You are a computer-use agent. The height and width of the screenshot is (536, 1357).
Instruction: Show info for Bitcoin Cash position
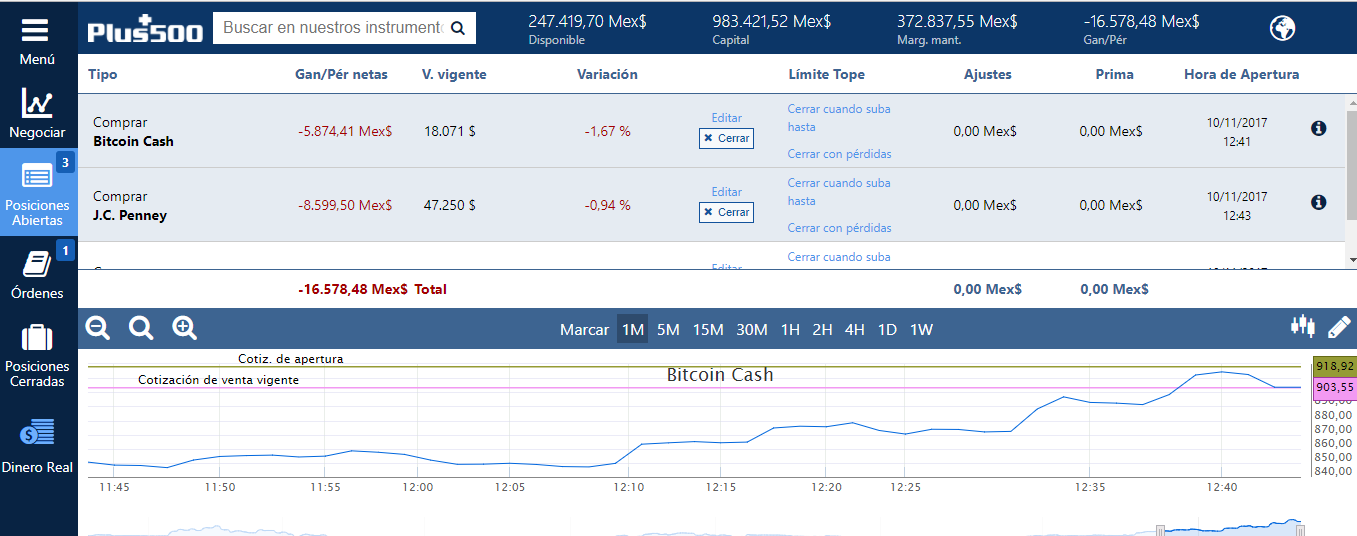(1318, 128)
